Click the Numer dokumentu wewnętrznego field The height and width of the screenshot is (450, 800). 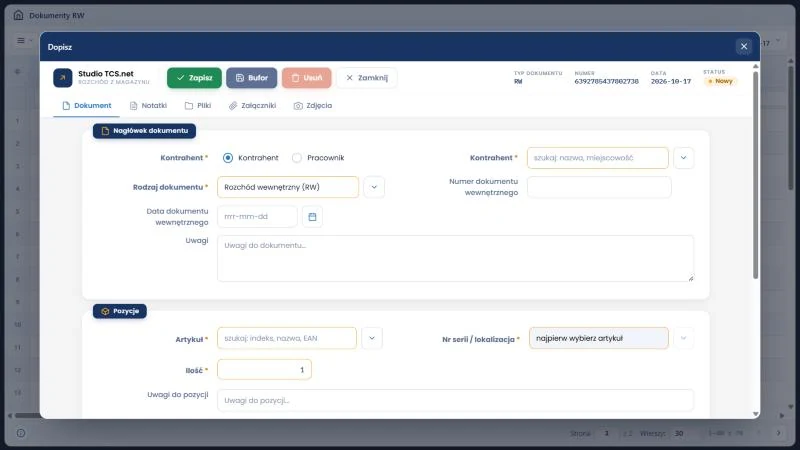[x=599, y=187]
